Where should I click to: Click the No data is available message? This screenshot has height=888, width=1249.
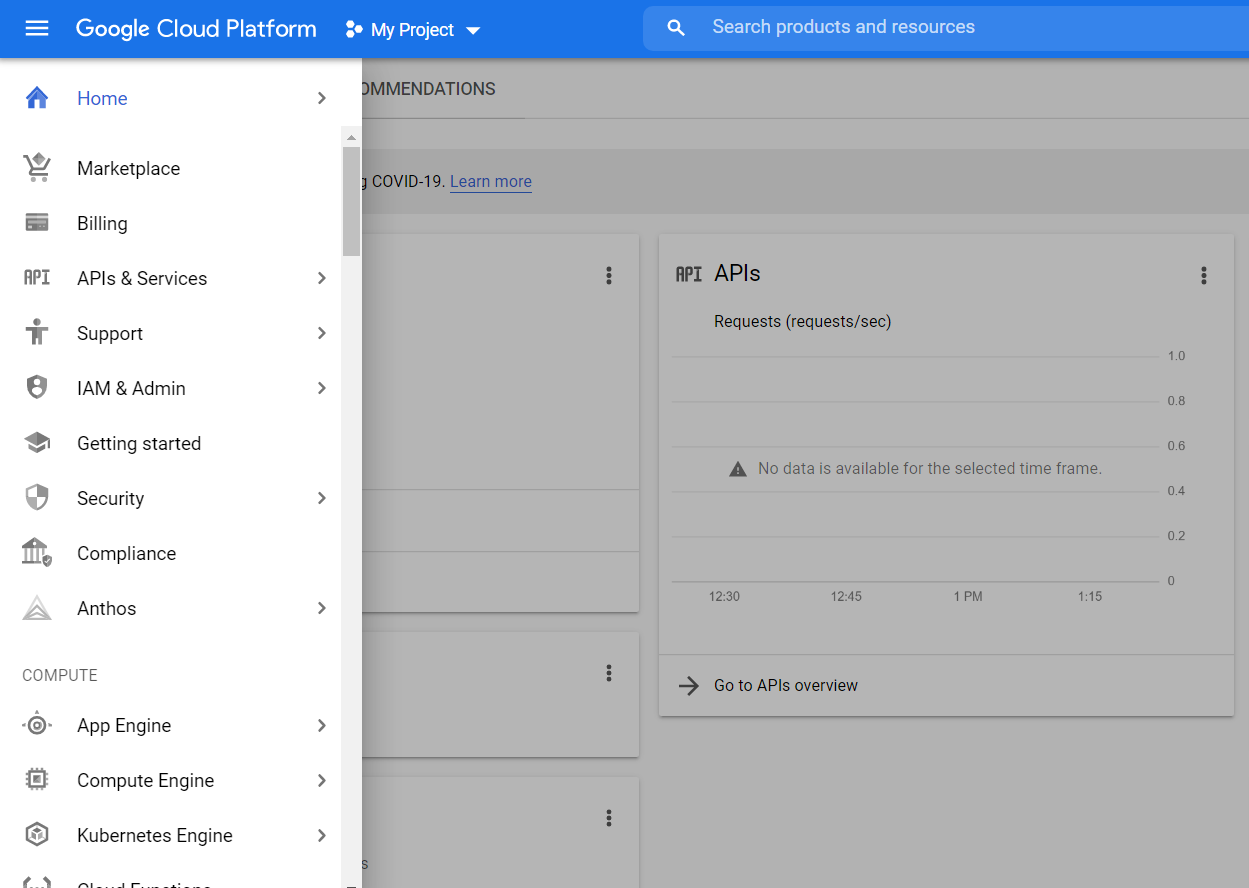pyautogui.click(x=929, y=468)
